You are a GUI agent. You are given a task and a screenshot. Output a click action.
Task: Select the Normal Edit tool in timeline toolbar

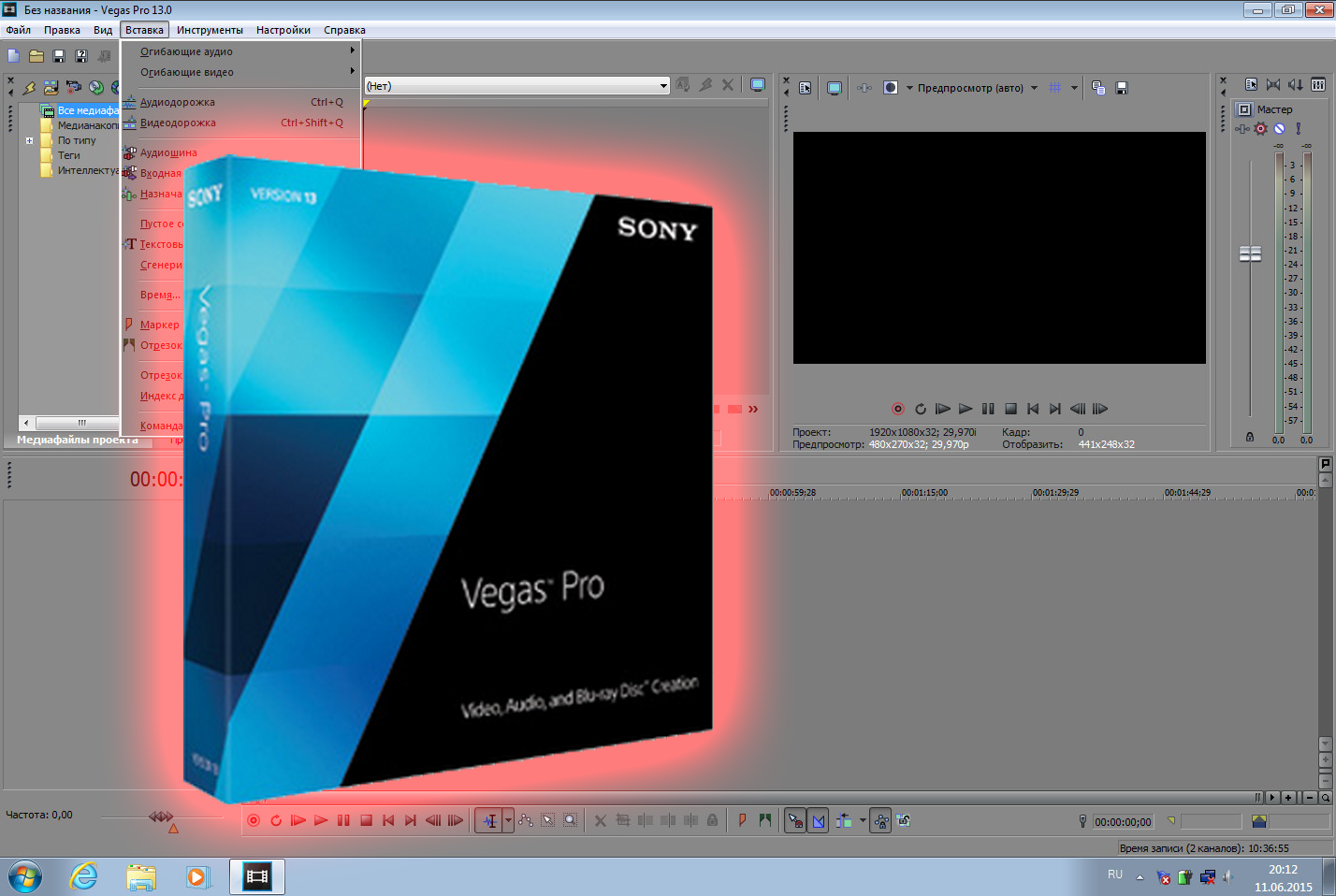point(489,821)
